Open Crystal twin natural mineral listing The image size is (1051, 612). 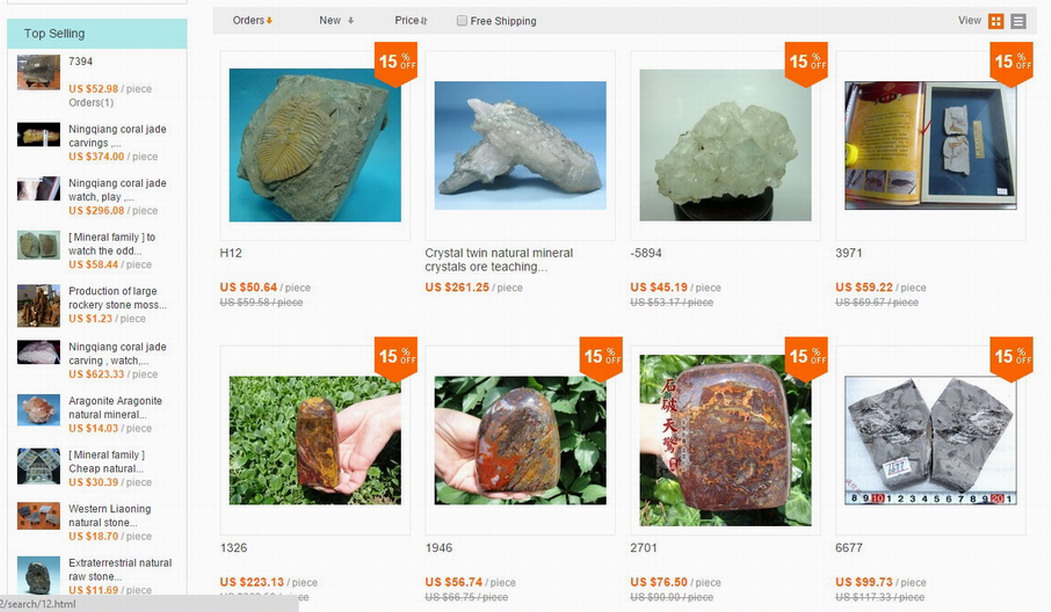pos(499,260)
